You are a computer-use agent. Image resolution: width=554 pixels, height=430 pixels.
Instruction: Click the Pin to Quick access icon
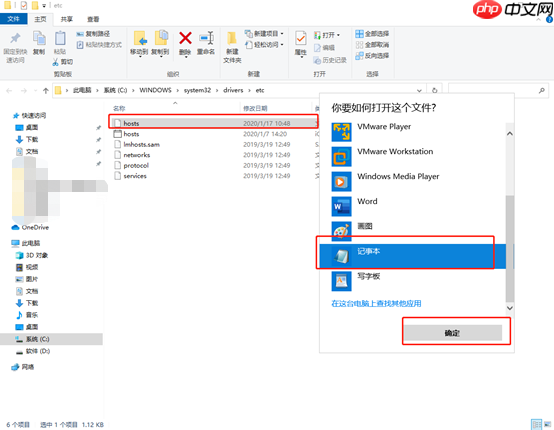[x=15, y=39]
